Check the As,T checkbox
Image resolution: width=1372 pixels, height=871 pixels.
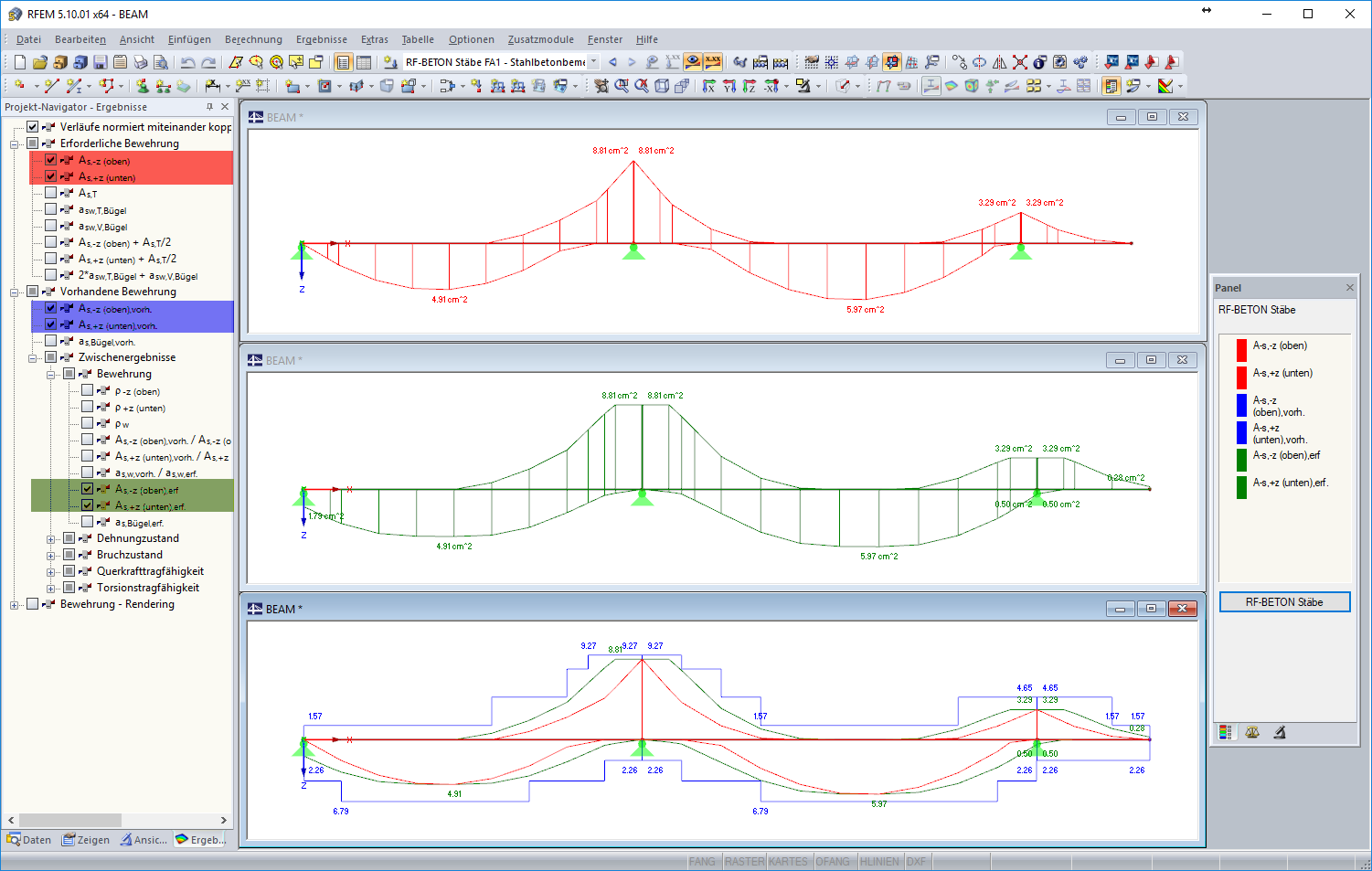click(x=51, y=193)
